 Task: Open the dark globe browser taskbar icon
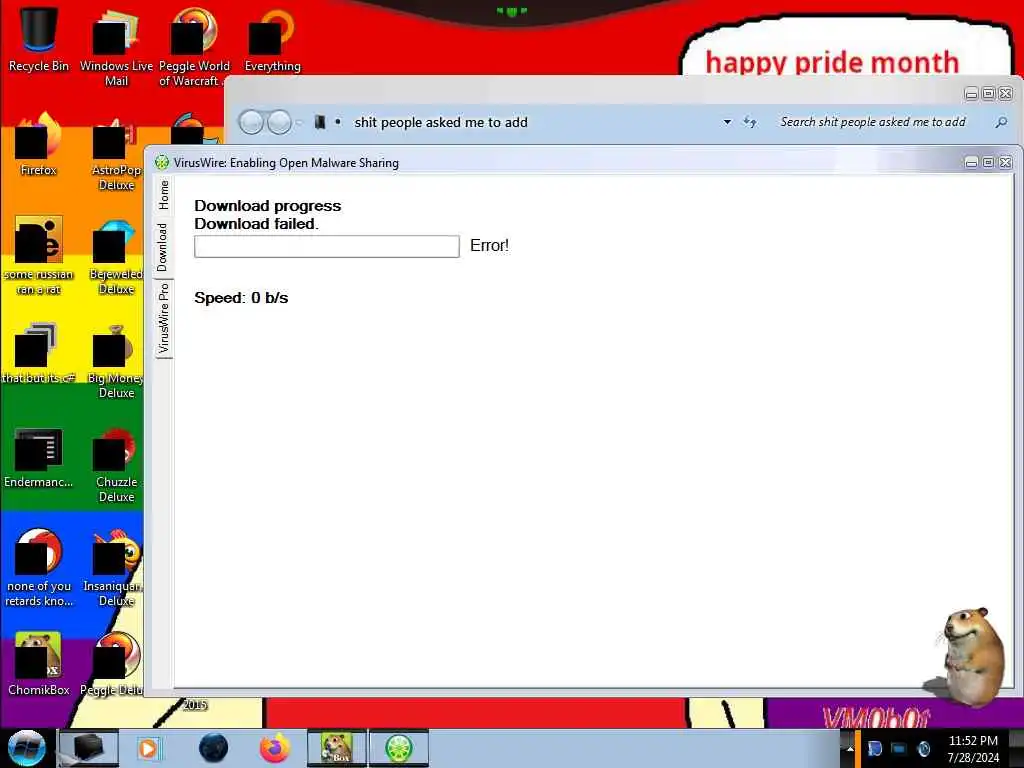click(214, 748)
